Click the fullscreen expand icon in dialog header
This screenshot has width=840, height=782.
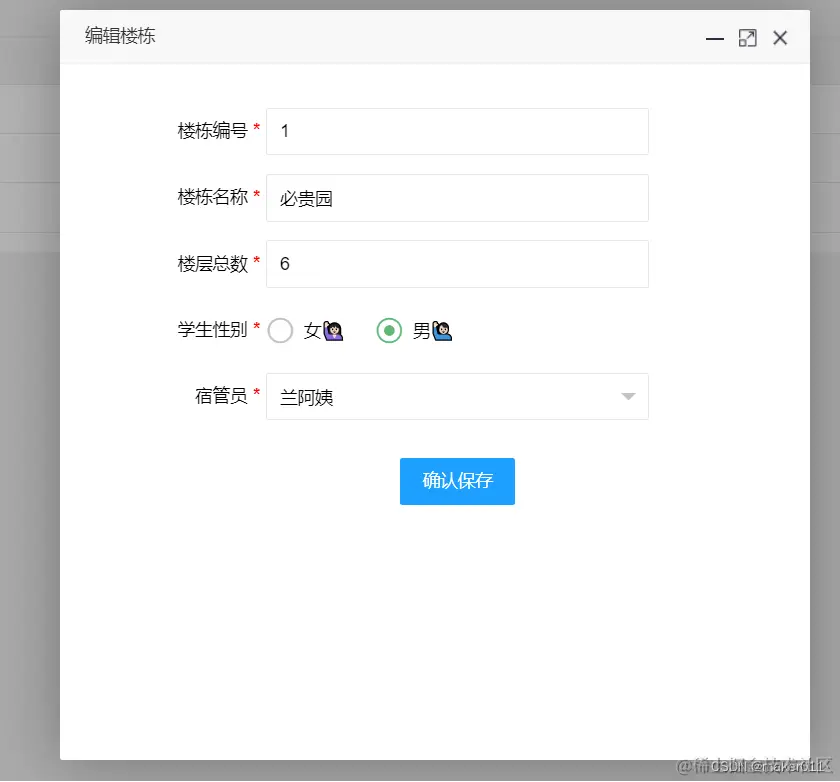[747, 38]
